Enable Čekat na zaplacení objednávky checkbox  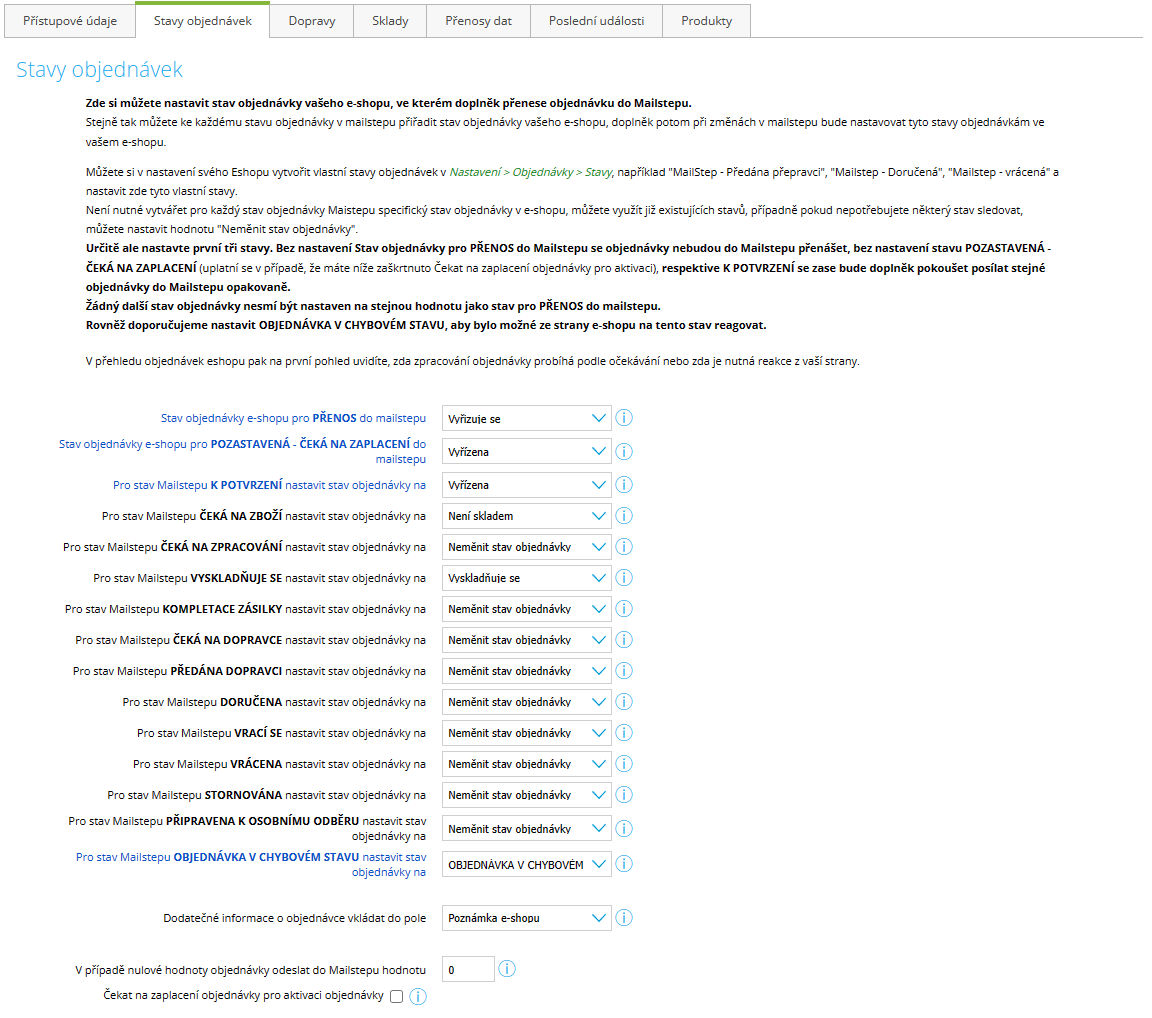pos(397,996)
